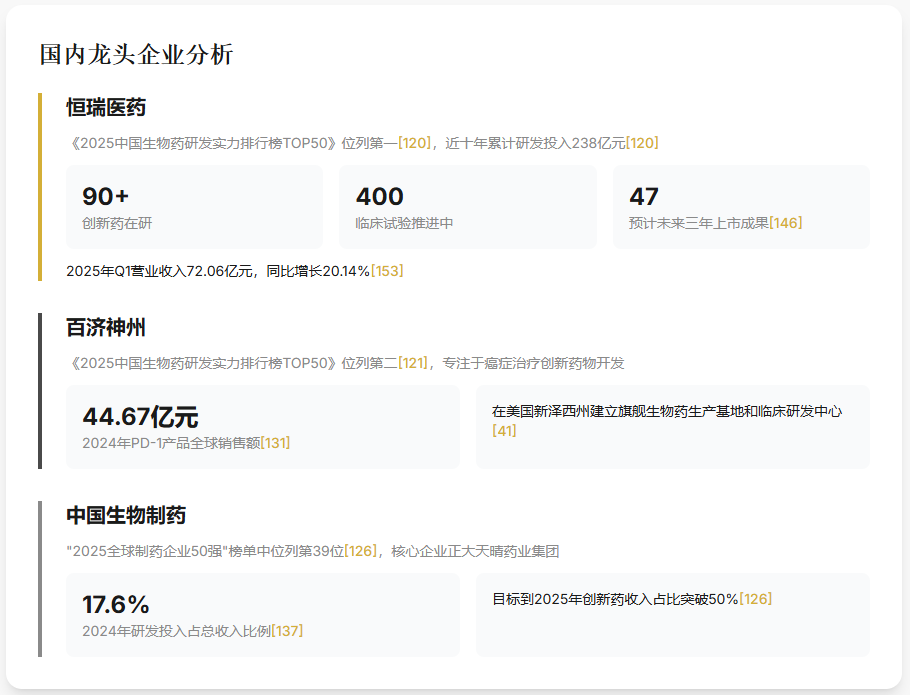Open citation [137] after 研发投入占总收入比例
This screenshot has width=910, height=695.
pyautogui.click(x=287, y=631)
